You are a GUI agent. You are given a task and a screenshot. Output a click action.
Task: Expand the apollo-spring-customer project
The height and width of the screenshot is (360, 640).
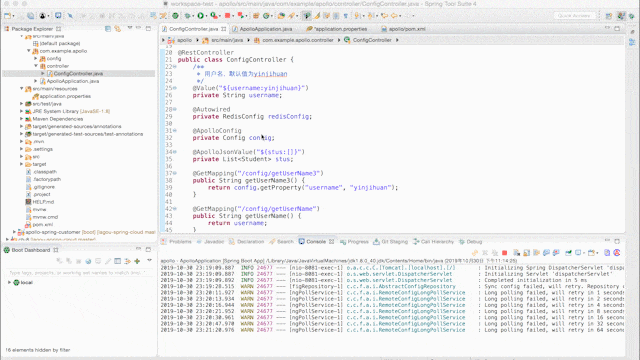pos(14,232)
